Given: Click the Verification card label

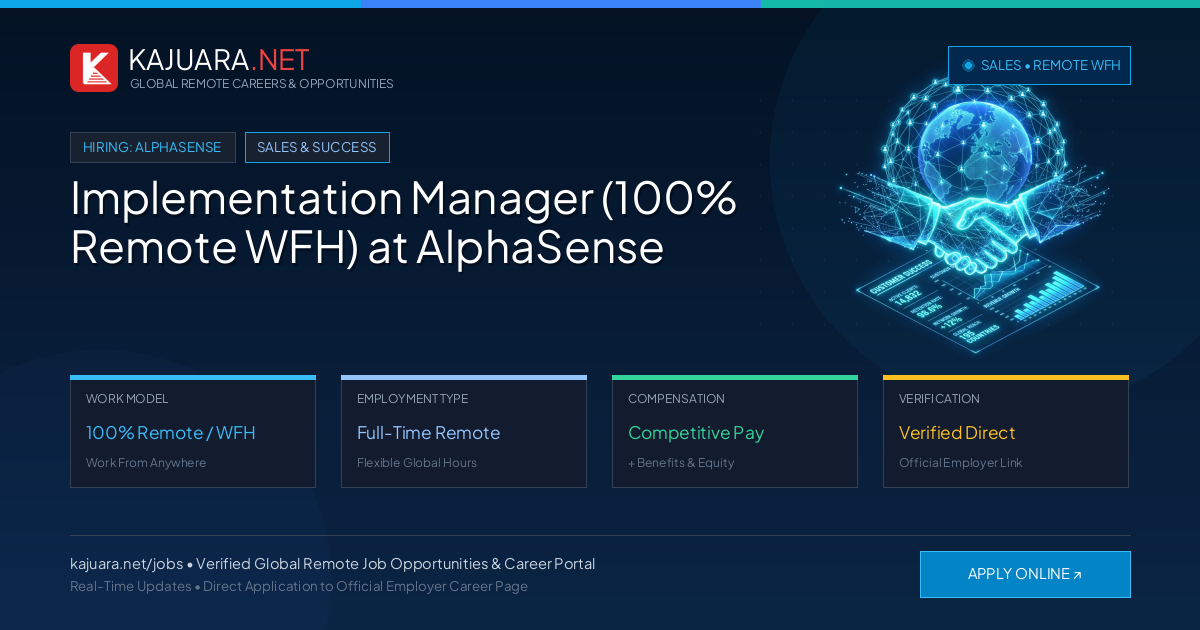Looking at the screenshot, I should pyautogui.click(x=939, y=399).
